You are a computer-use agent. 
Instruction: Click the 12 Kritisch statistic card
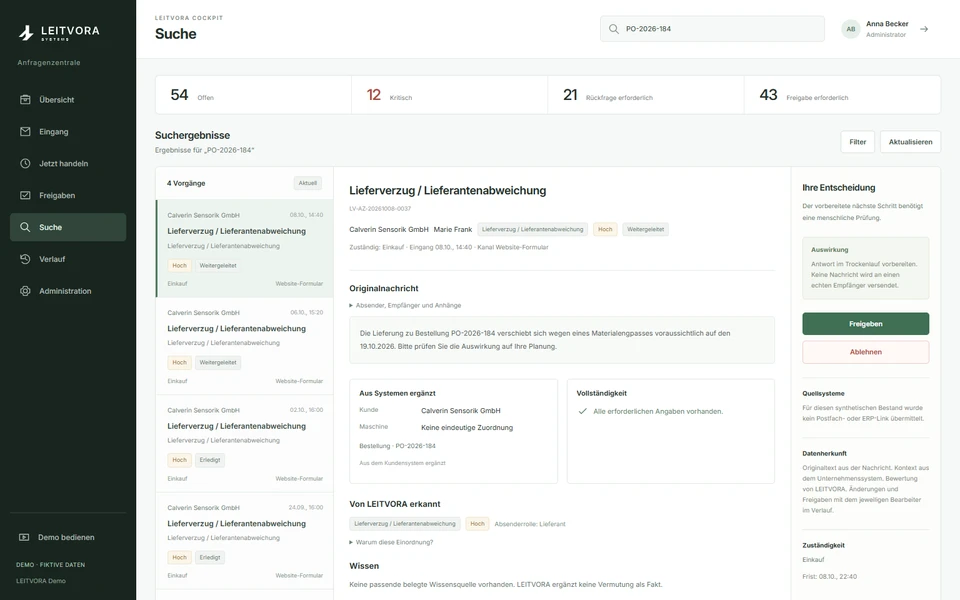[x=449, y=95]
